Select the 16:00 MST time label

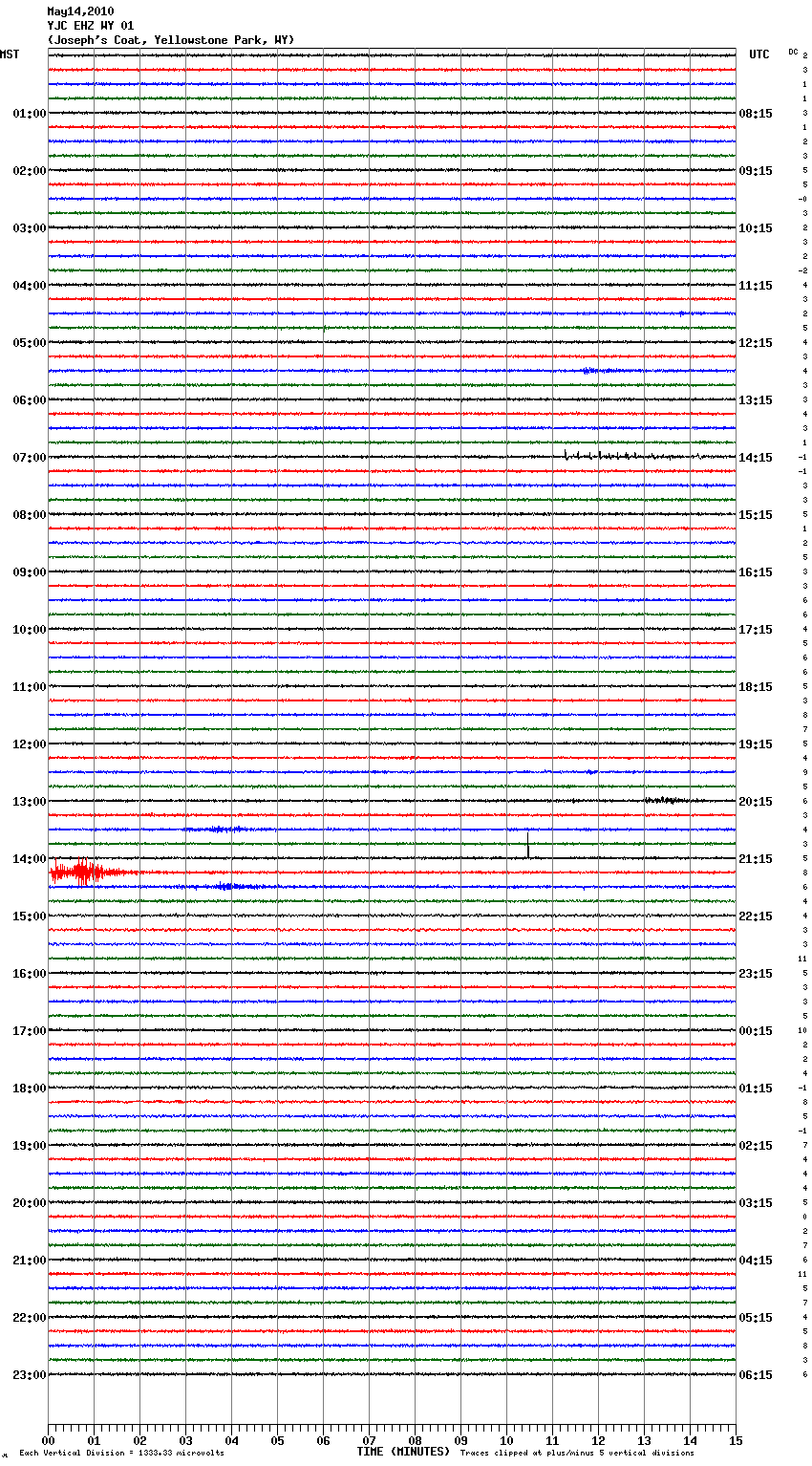(x=30, y=974)
